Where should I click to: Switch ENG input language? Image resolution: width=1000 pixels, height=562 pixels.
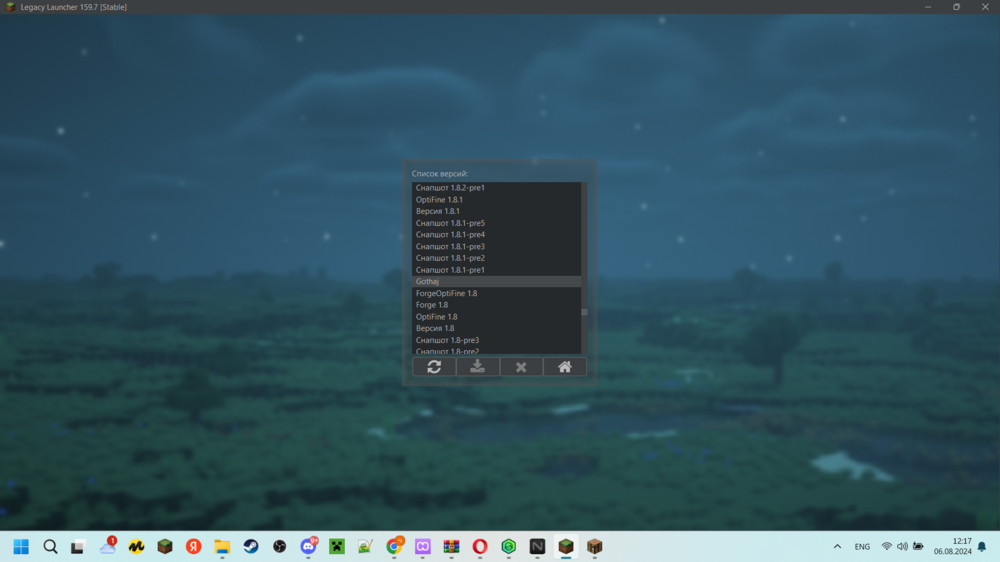pos(862,547)
